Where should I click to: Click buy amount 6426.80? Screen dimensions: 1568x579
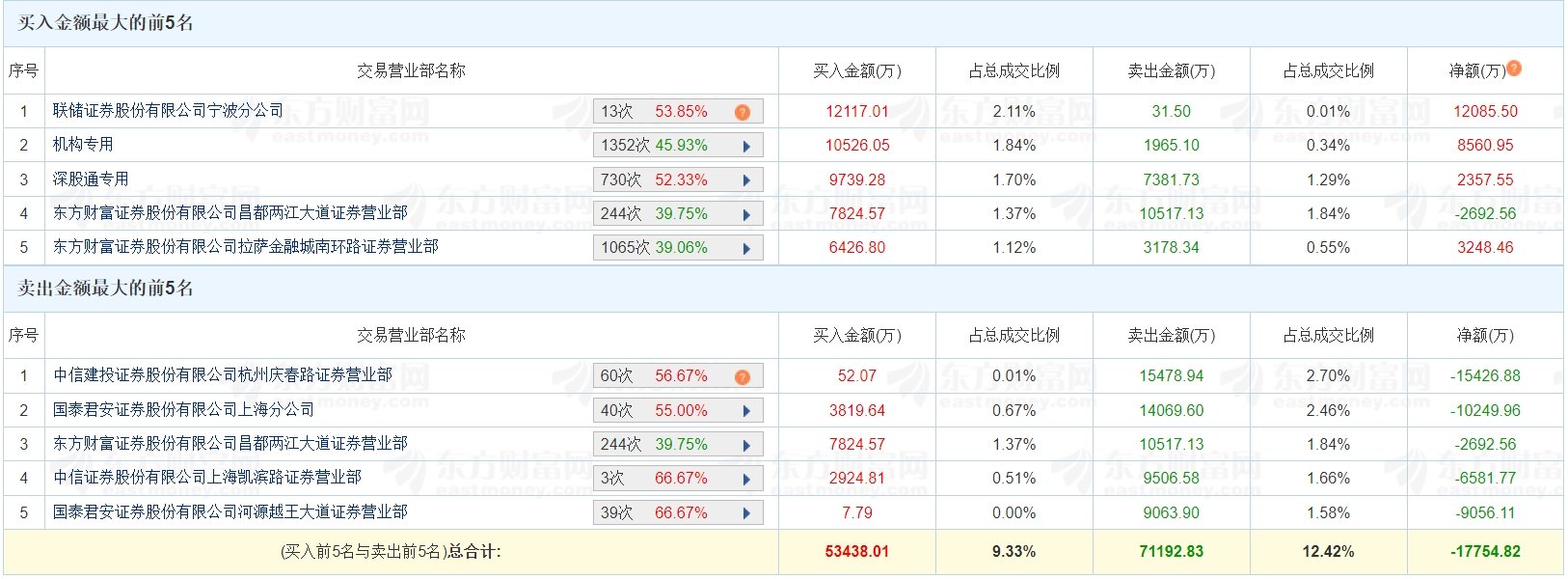[857, 248]
